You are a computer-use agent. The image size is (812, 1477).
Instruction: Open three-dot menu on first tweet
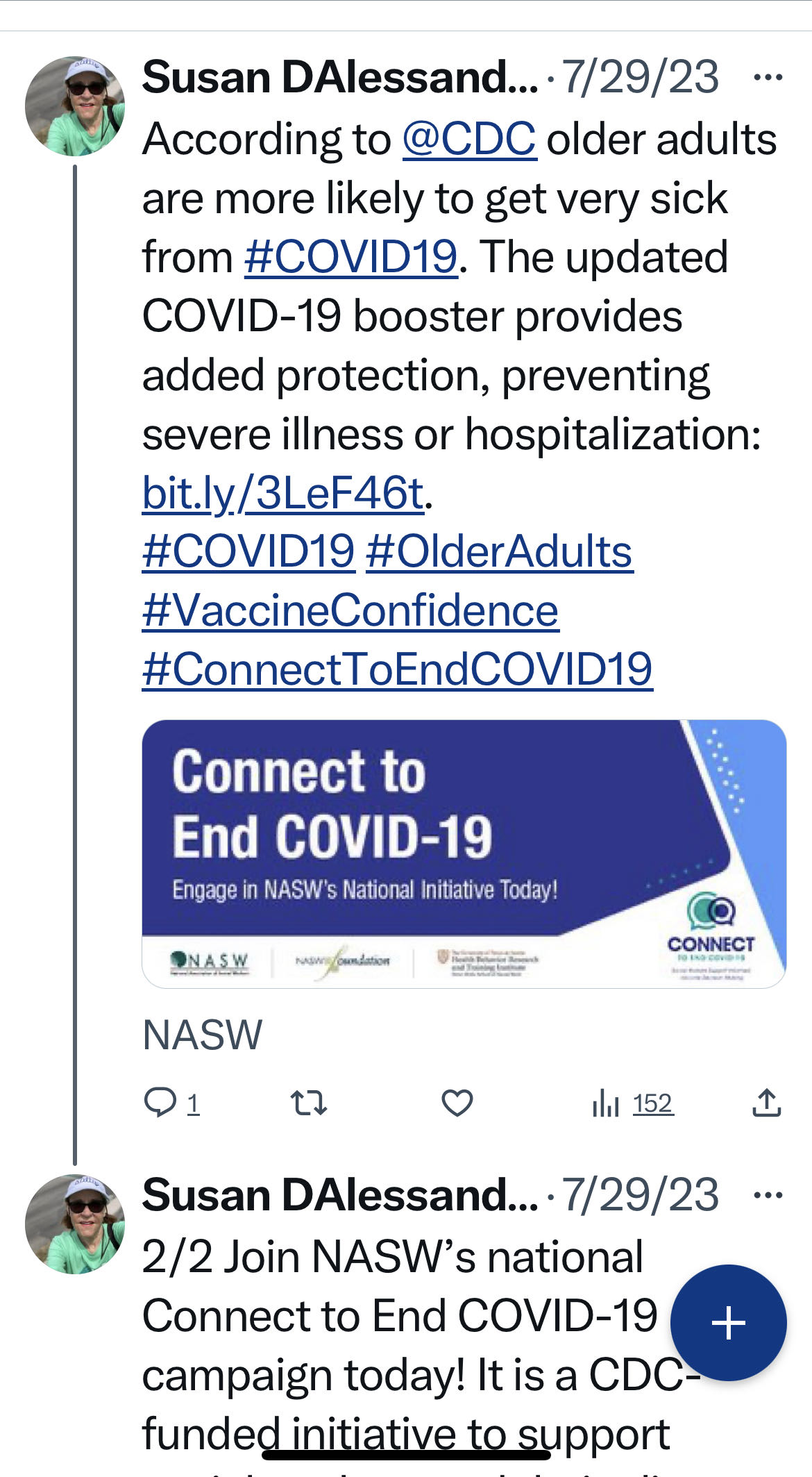pos(768,77)
